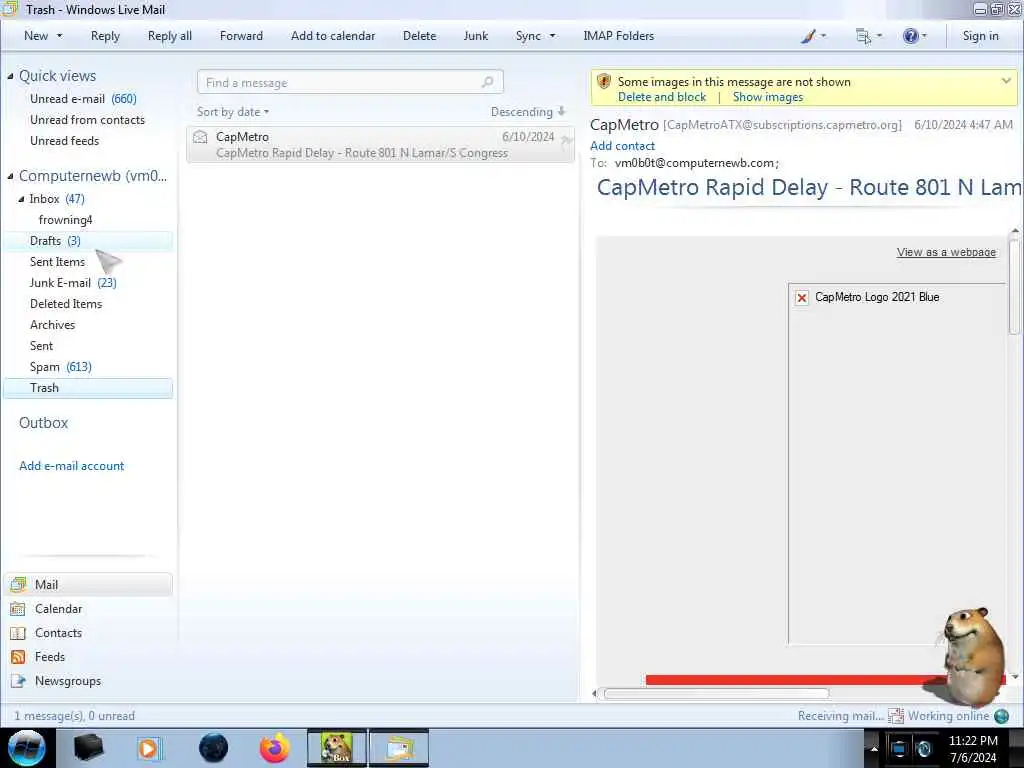
Task: Collapse the Quick views section
Action: [x=10, y=76]
